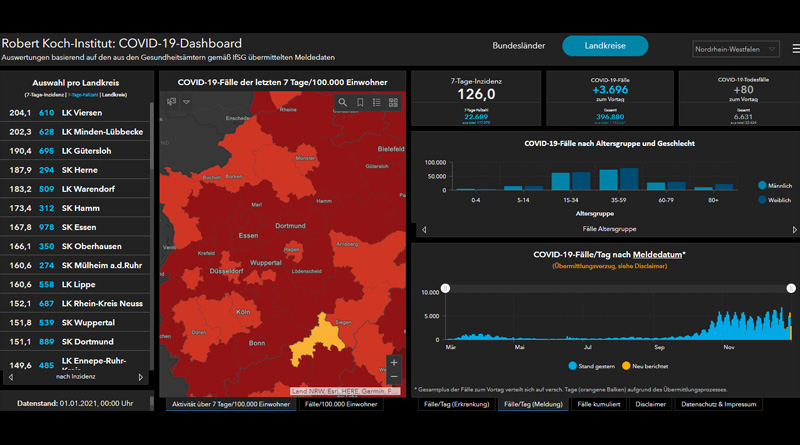Open the Datenschutz & Impressum tab

tap(718, 404)
